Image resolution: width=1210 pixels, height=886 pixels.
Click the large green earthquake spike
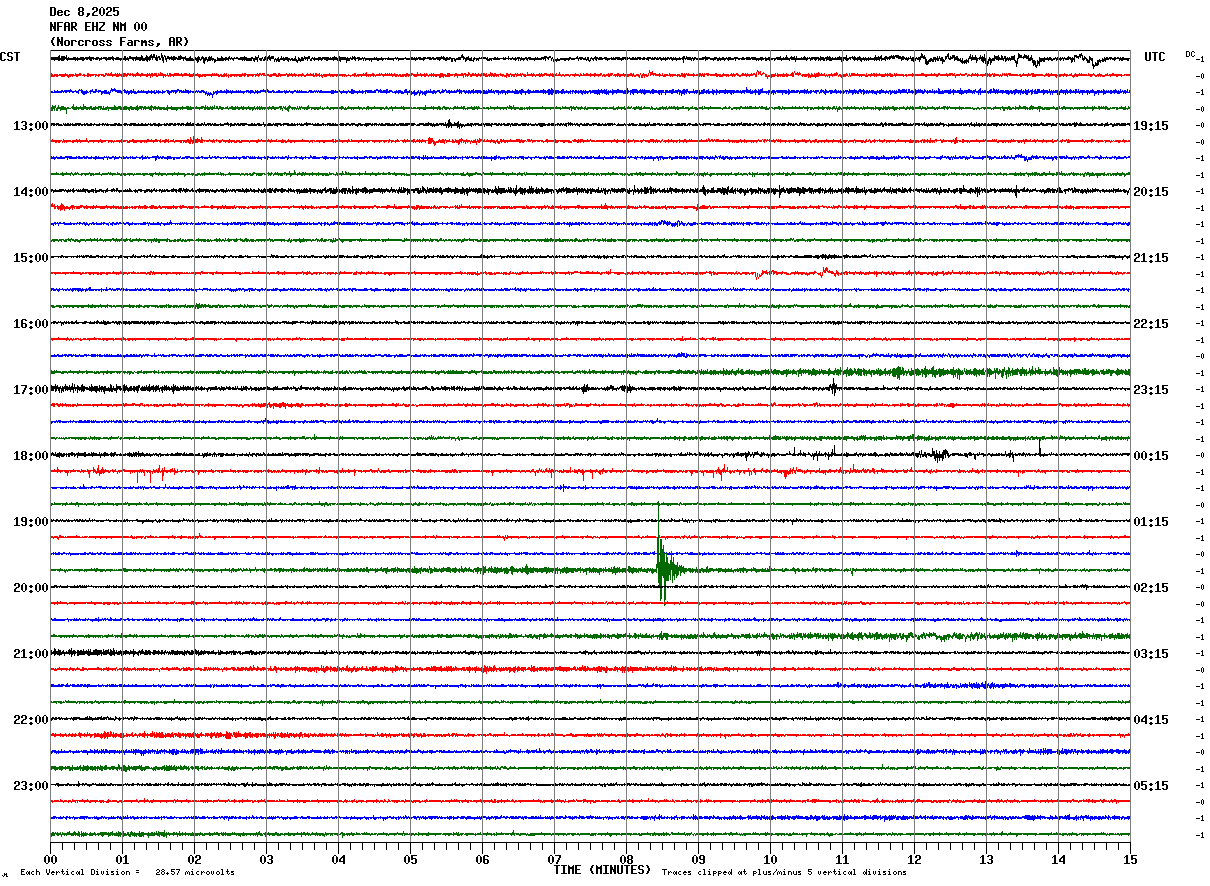click(662, 569)
